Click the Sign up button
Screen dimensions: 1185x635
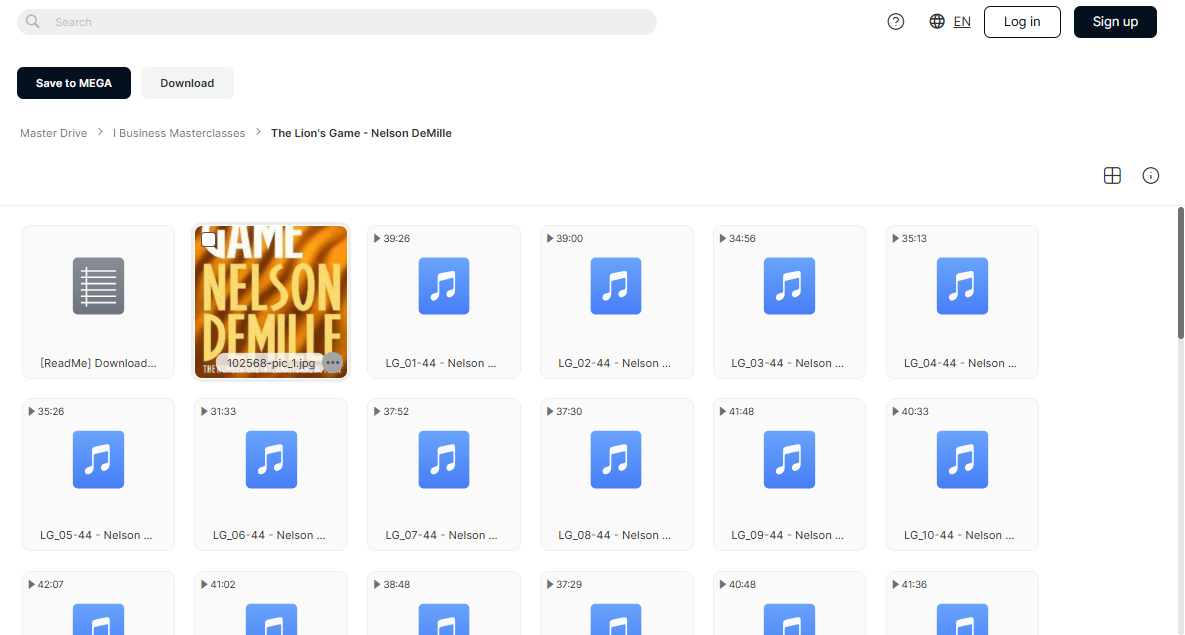pyautogui.click(x=1115, y=22)
